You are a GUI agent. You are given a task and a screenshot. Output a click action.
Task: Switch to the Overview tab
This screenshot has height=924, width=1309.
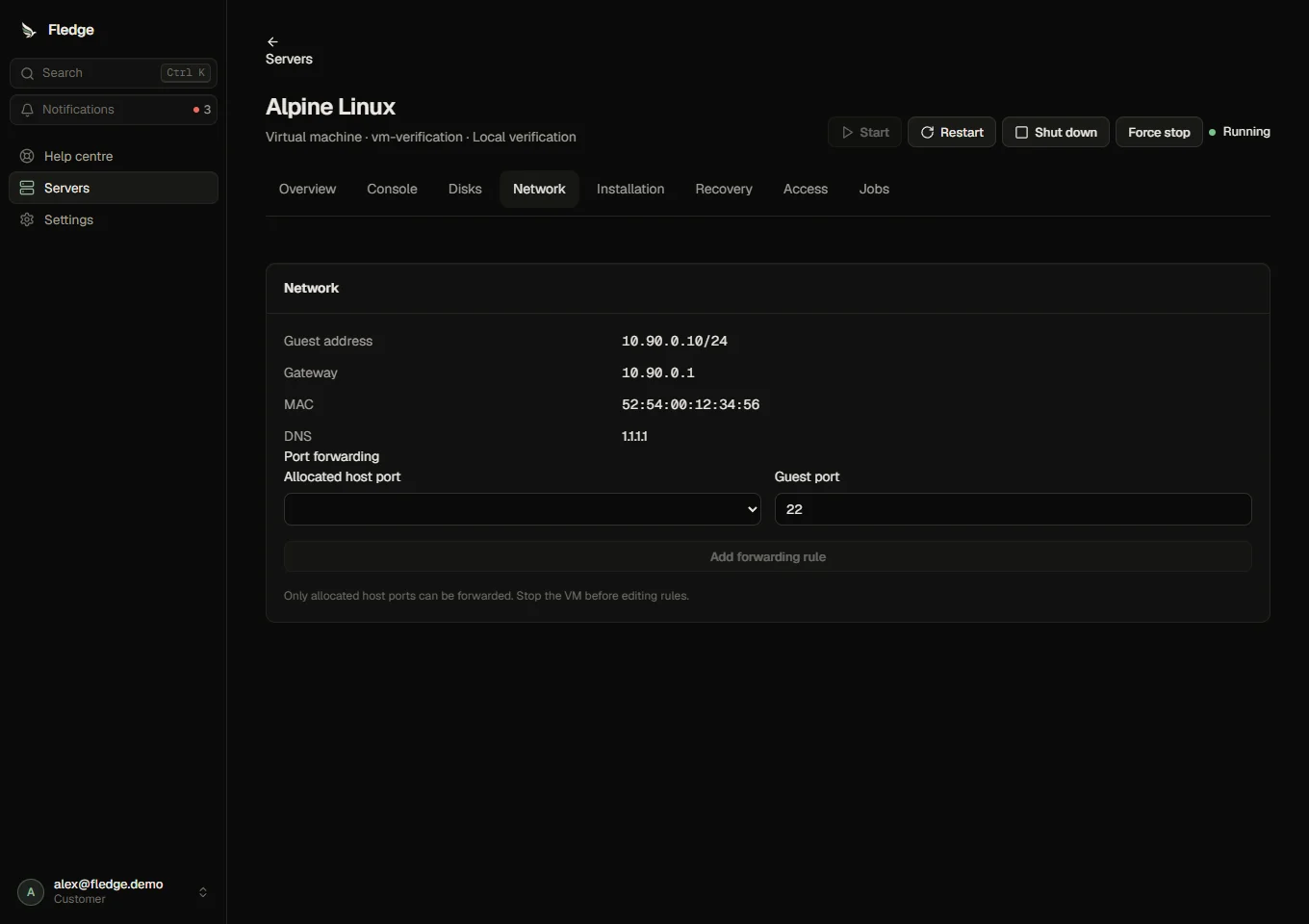[307, 189]
